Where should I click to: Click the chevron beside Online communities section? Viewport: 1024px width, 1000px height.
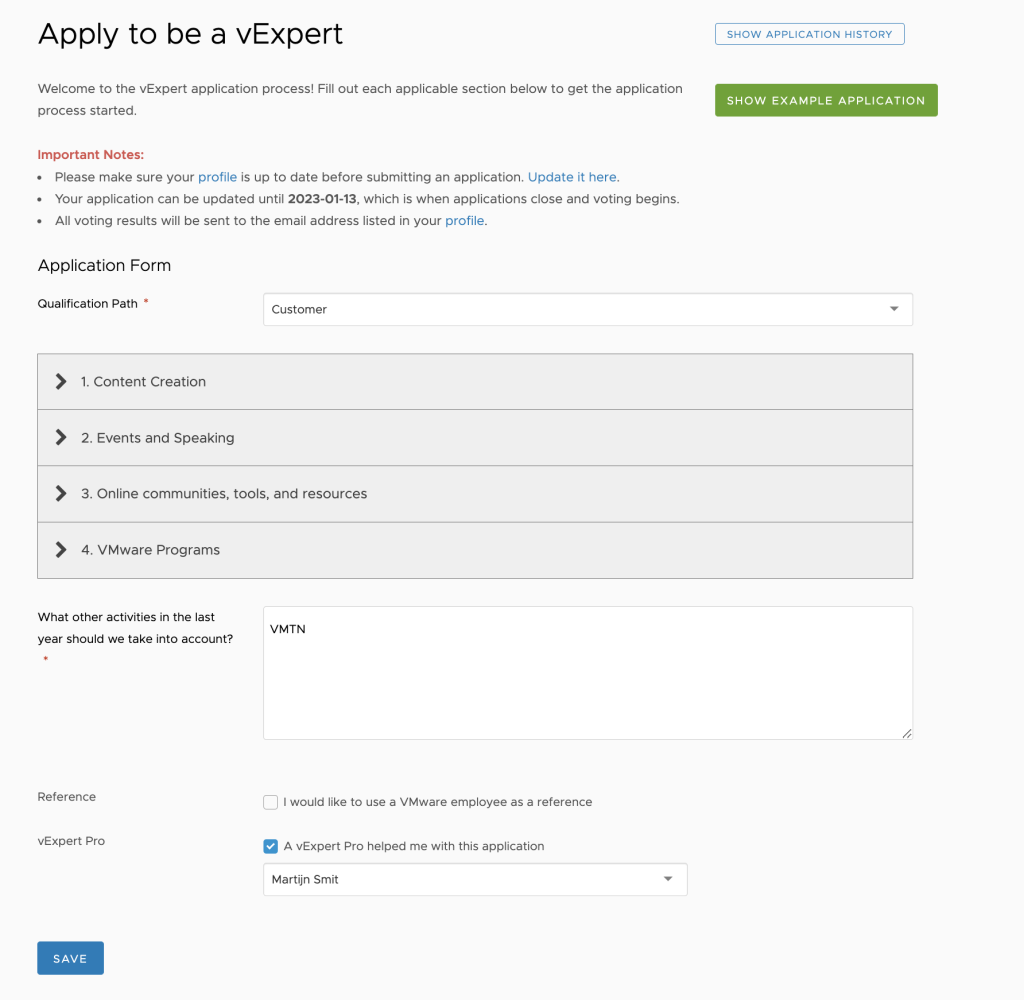61,493
